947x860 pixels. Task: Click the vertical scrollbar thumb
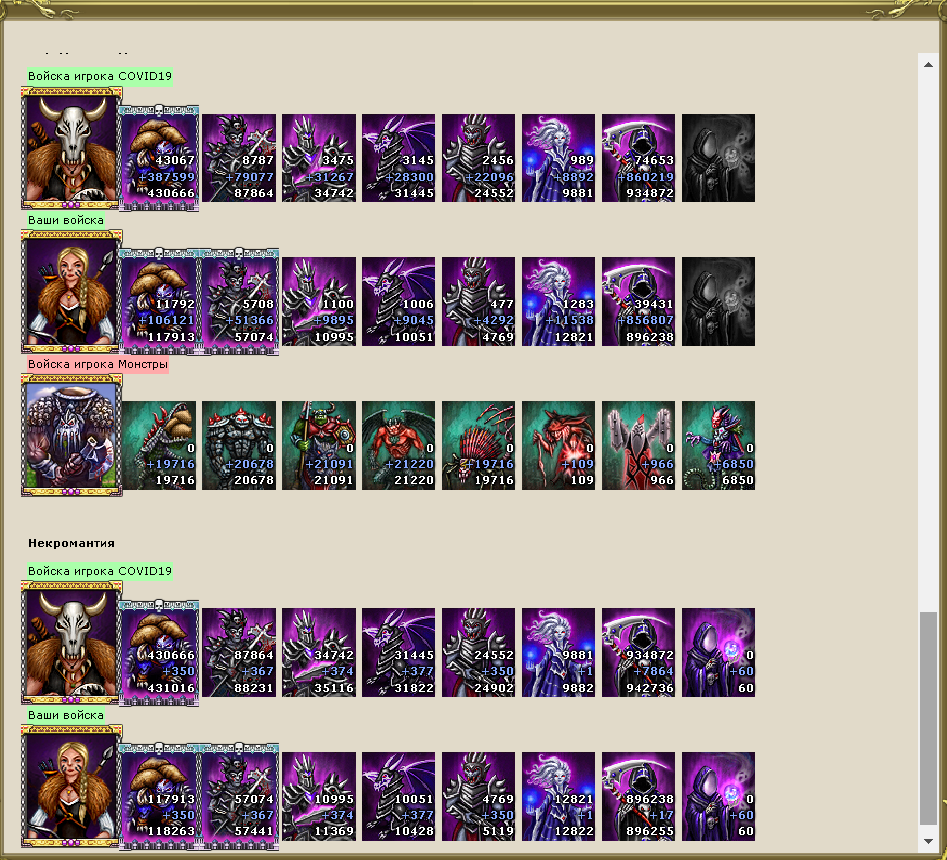pyautogui.click(x=928, y=718)
